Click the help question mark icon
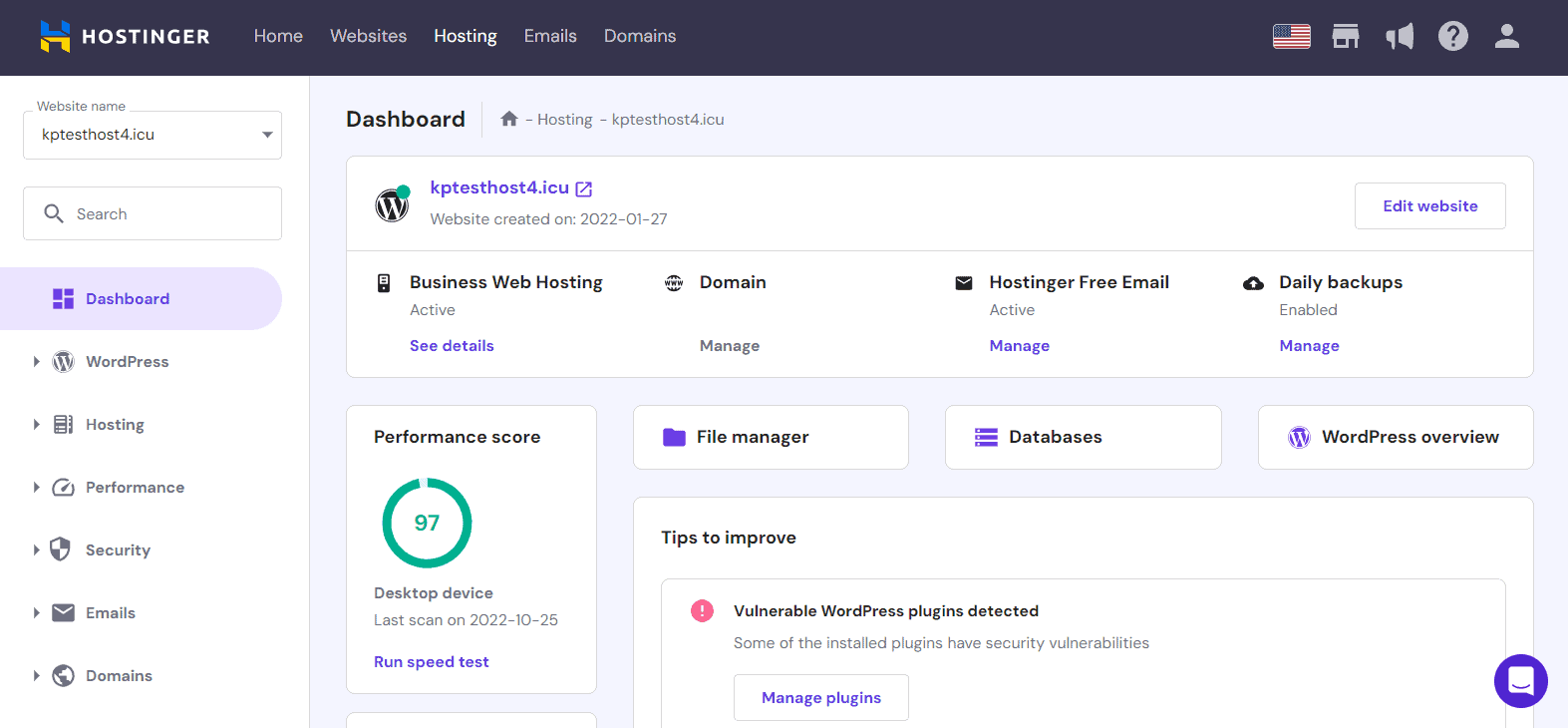 pyautogui.click(x=1452, y=37)
